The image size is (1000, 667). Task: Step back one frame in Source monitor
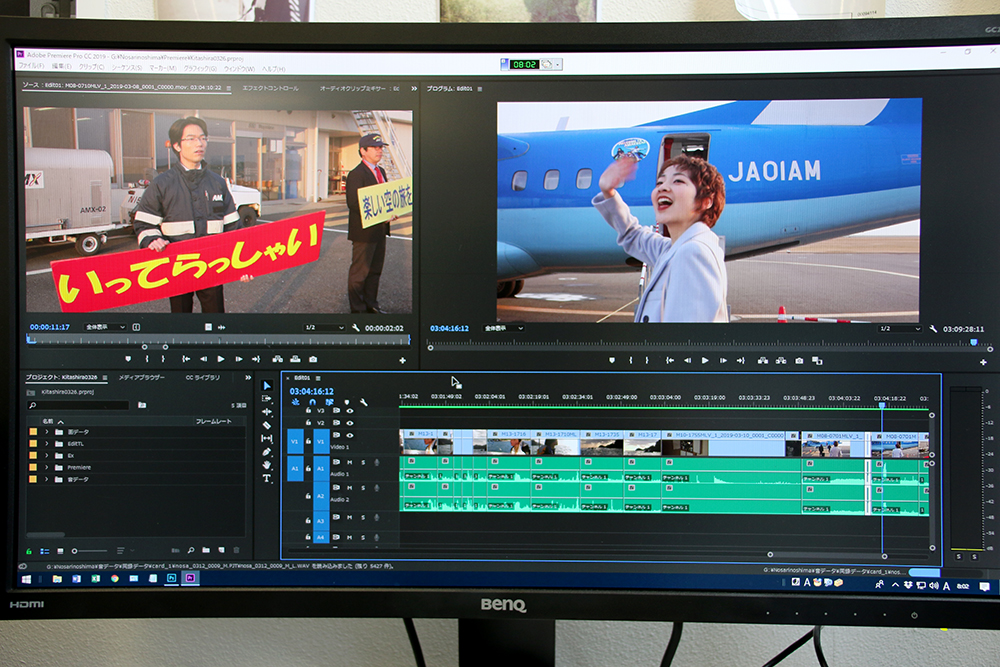[x=203, y=360]
